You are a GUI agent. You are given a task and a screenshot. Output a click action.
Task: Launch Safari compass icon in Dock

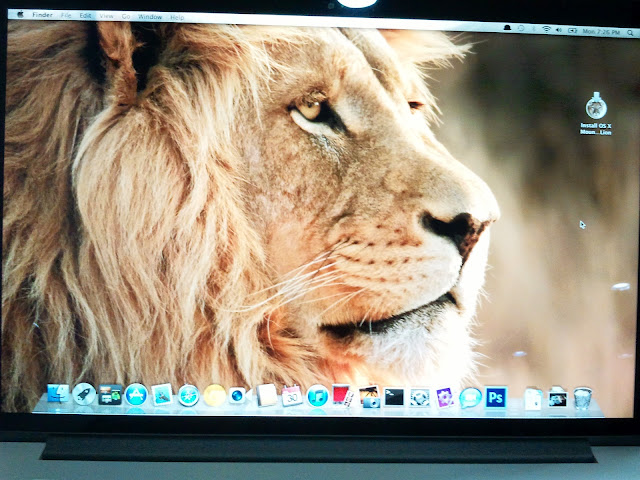(189, 395)
